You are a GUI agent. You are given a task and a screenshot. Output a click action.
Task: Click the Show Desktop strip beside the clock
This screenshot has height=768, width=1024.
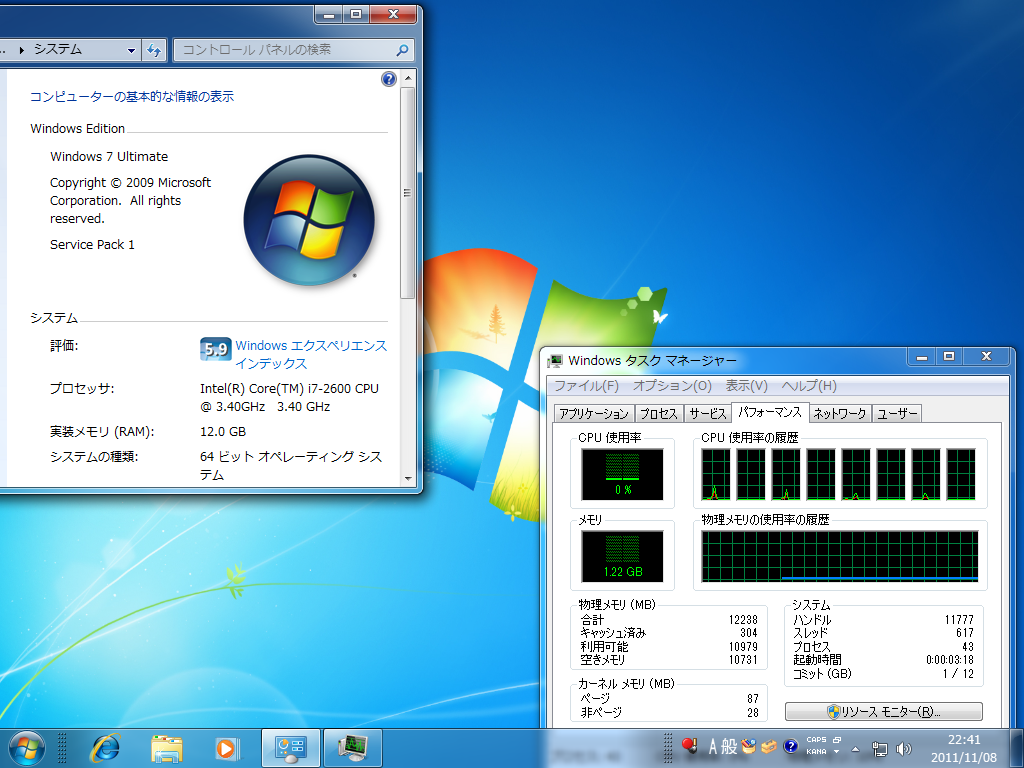[1019, 748]
